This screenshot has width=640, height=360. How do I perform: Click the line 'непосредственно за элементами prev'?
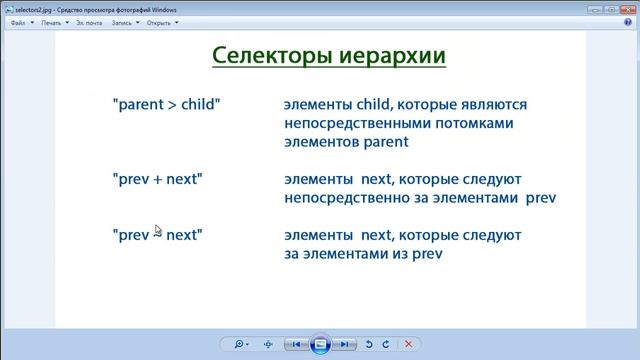pyautogui.click(x=420, y=198)
